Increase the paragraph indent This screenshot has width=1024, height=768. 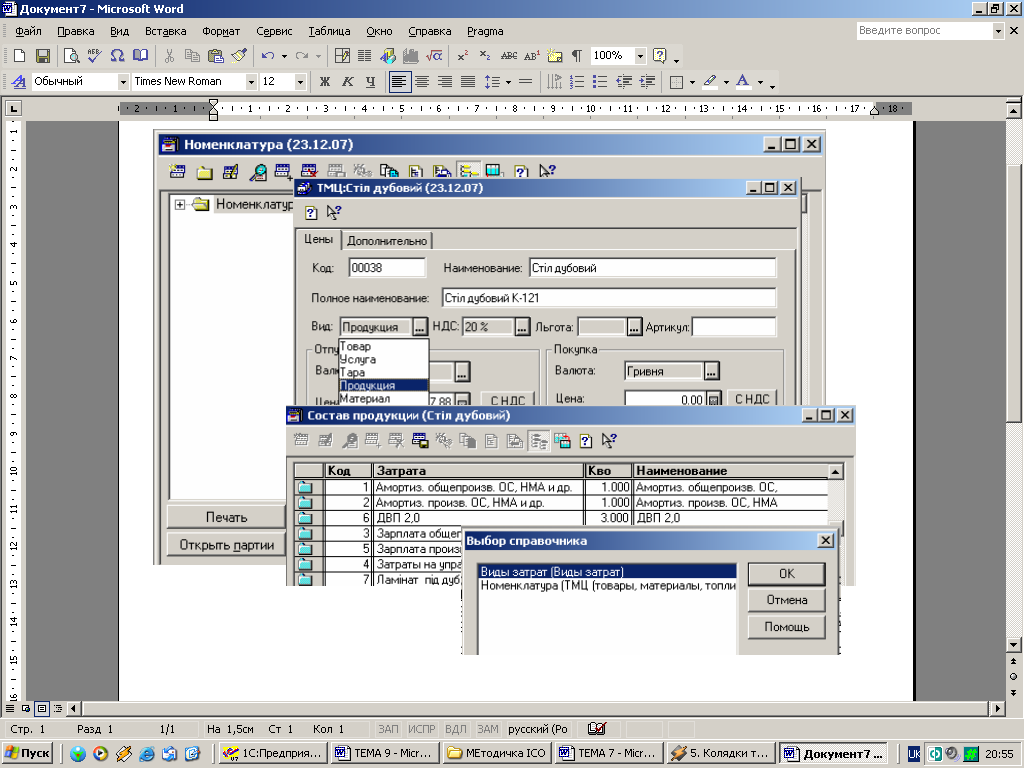[x=647, y=82]
